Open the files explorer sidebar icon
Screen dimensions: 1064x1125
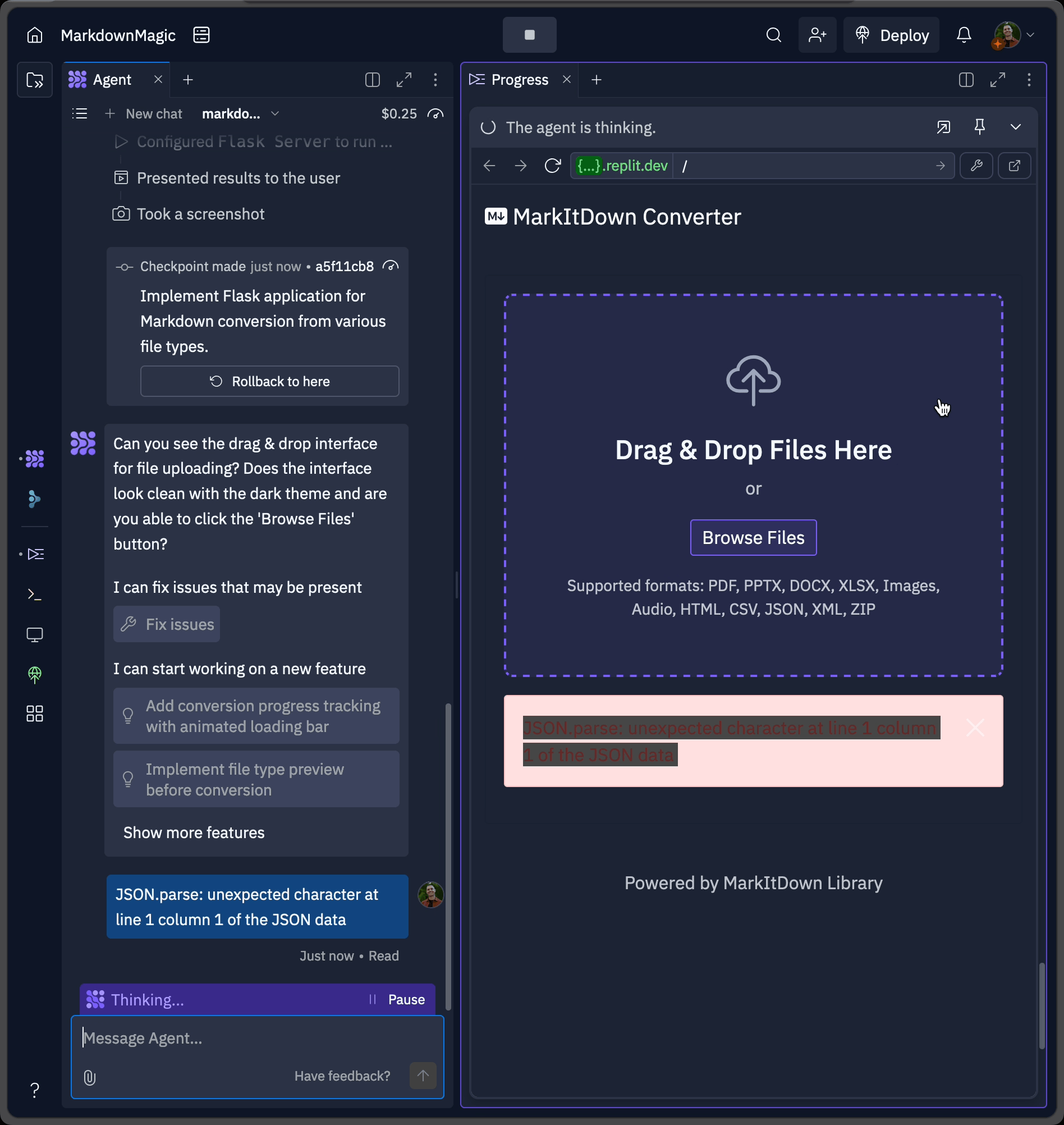coord(35,80)
